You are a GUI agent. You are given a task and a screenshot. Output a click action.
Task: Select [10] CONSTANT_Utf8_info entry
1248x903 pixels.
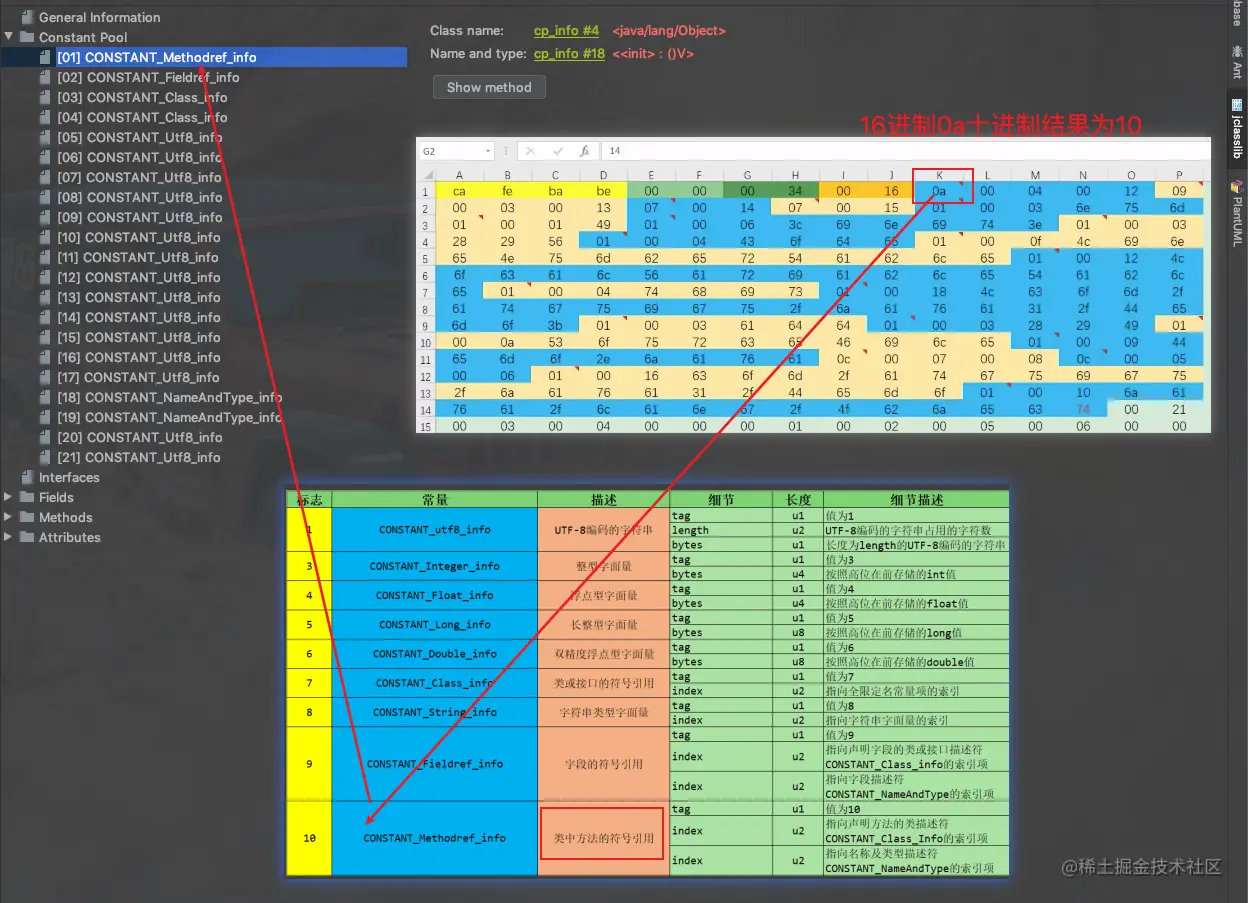139,237
